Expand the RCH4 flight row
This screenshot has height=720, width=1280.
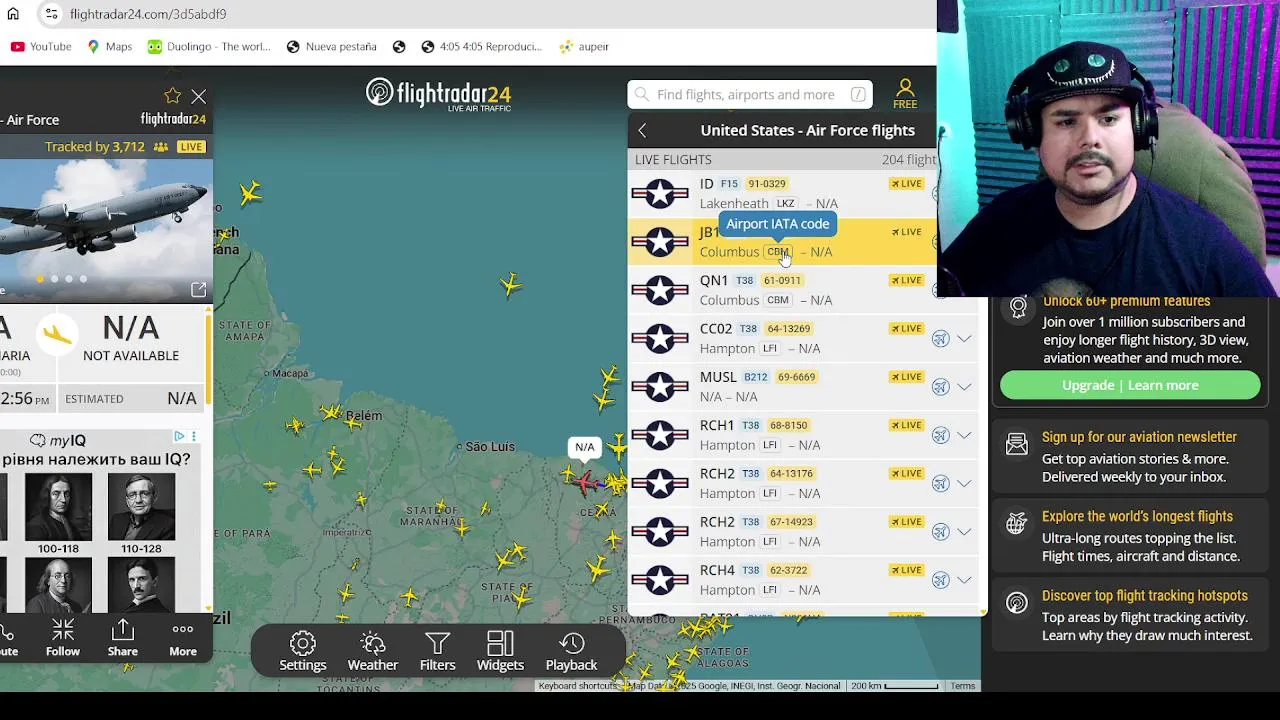pyautogui.click(x=964, y=580)
